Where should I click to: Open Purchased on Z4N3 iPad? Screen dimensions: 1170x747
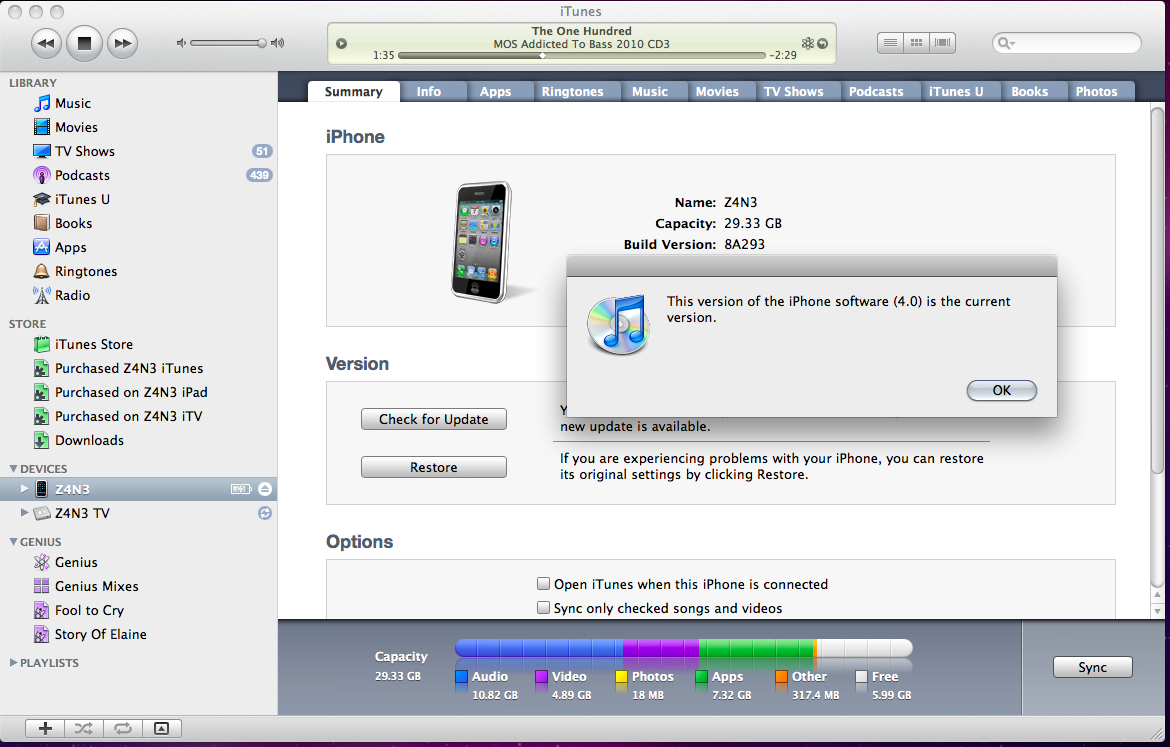[131, 392]
